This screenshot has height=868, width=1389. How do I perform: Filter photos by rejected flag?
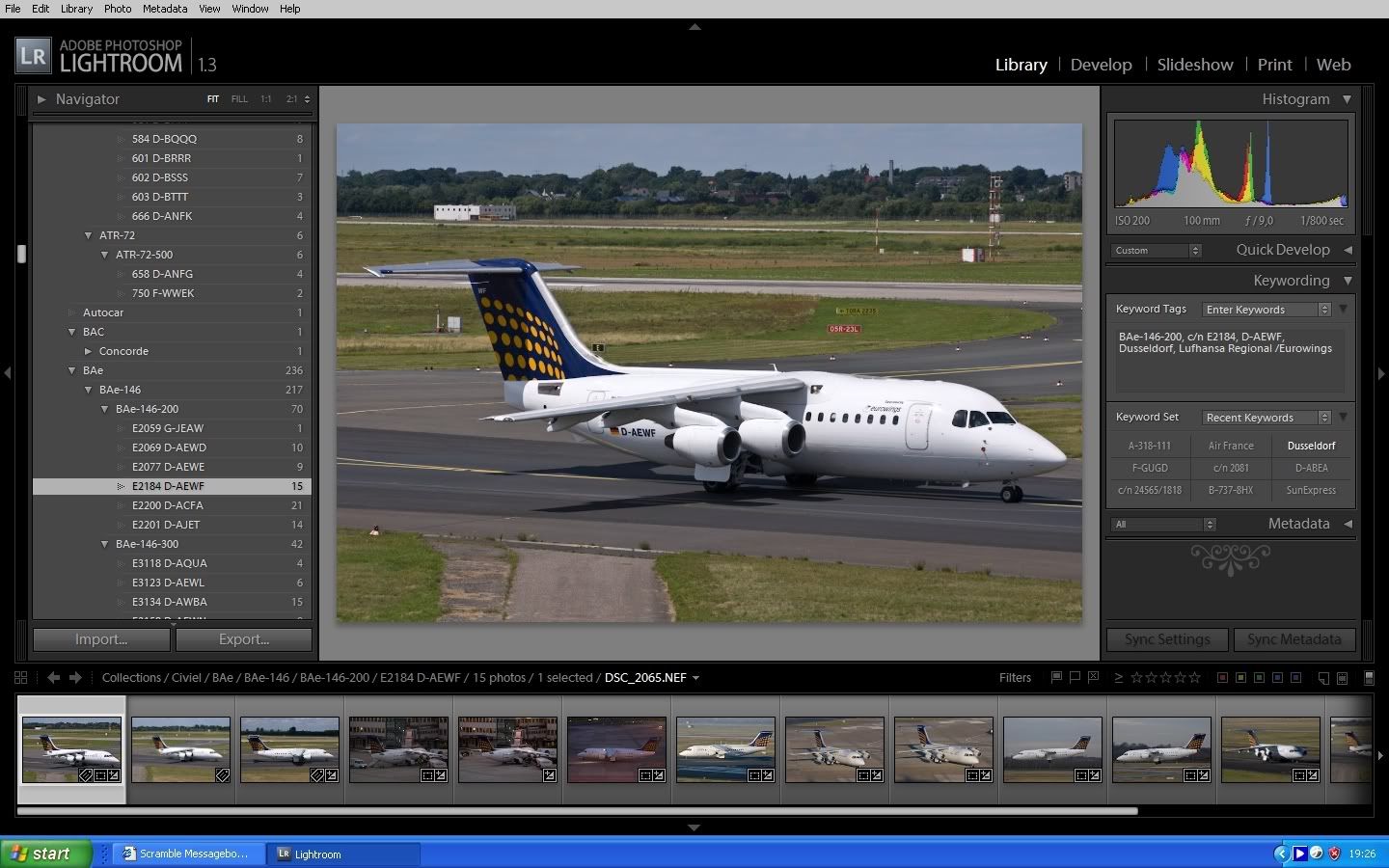1093,677
